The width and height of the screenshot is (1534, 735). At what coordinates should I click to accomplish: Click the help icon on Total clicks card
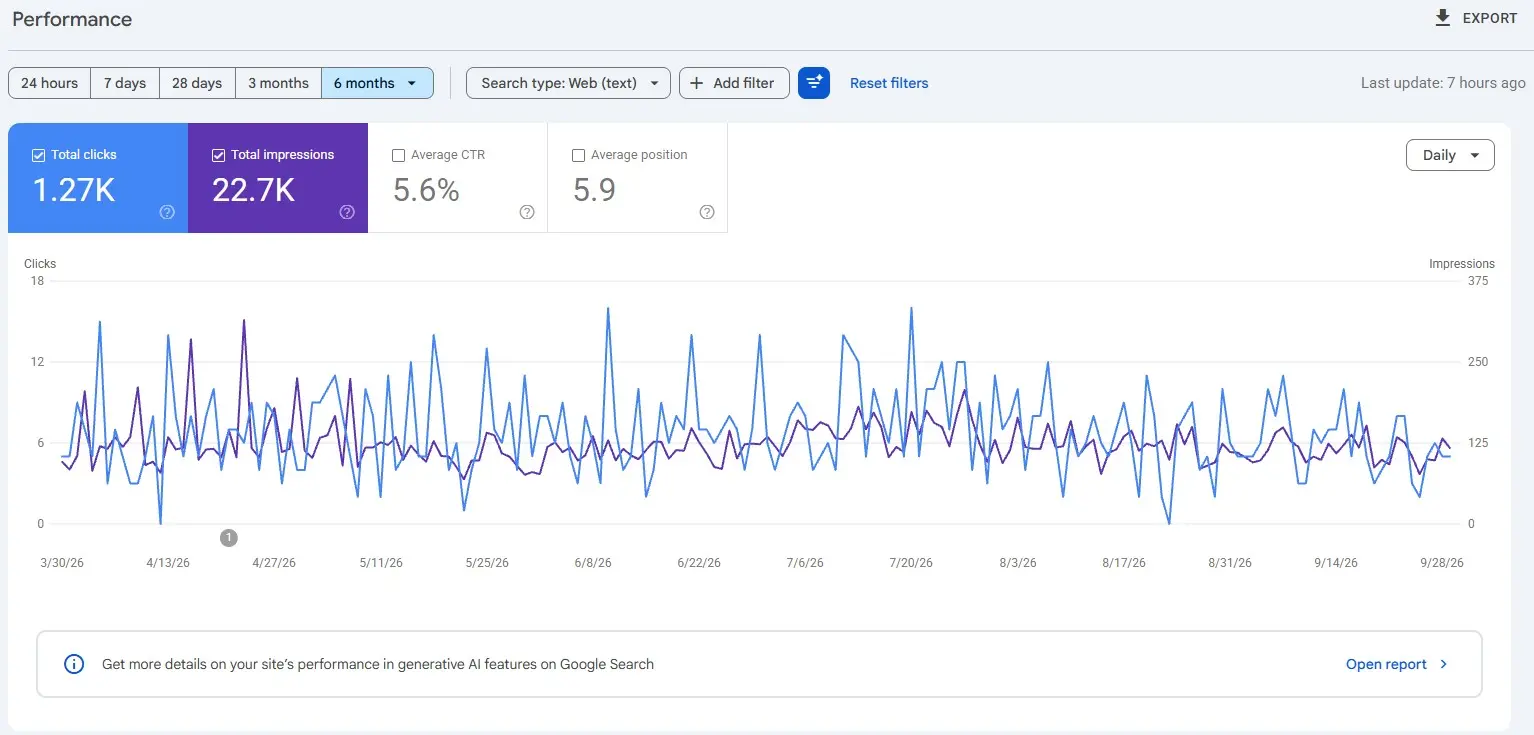[x=167, y=212]
